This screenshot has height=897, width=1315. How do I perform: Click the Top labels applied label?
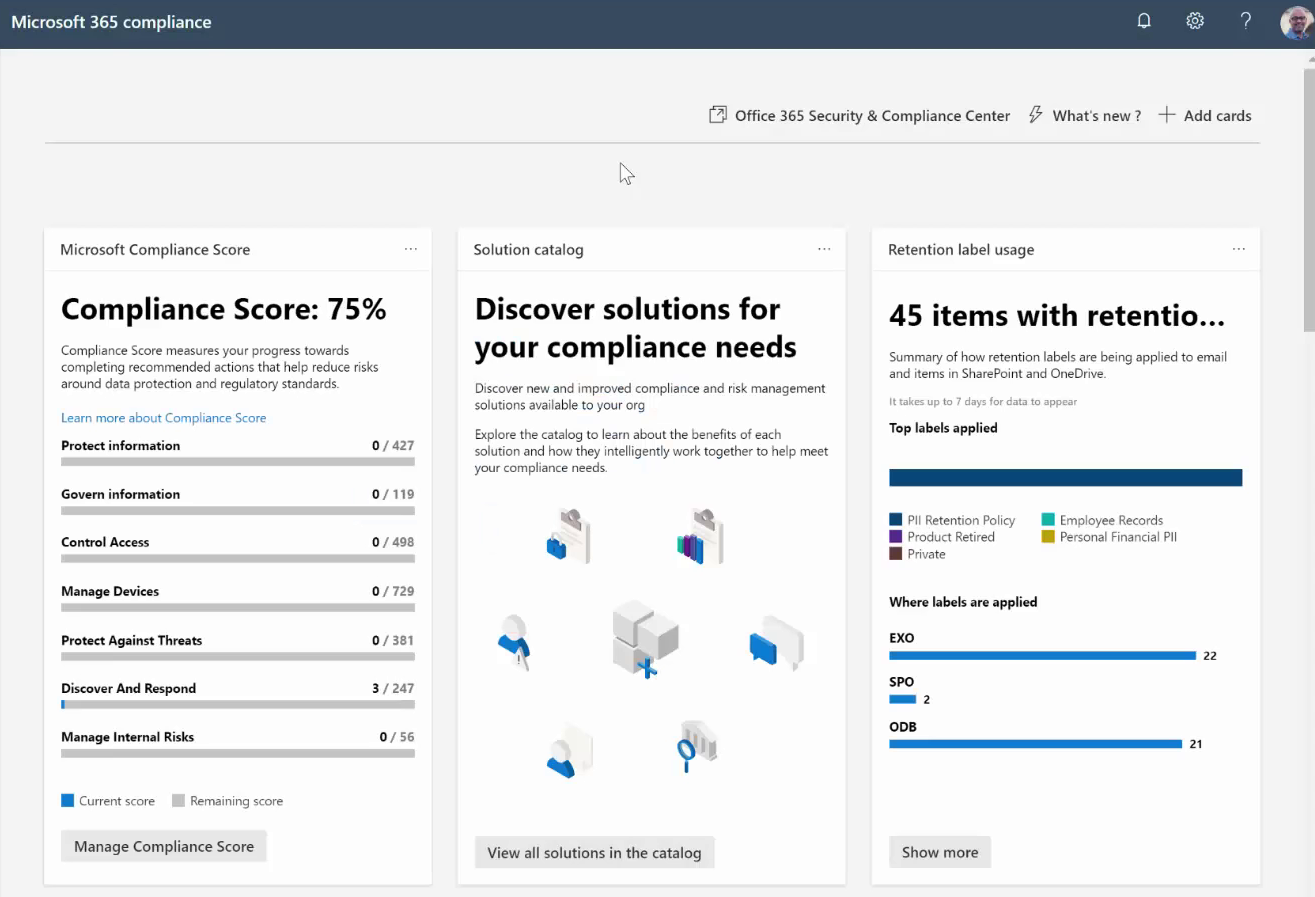click(943, 428)
